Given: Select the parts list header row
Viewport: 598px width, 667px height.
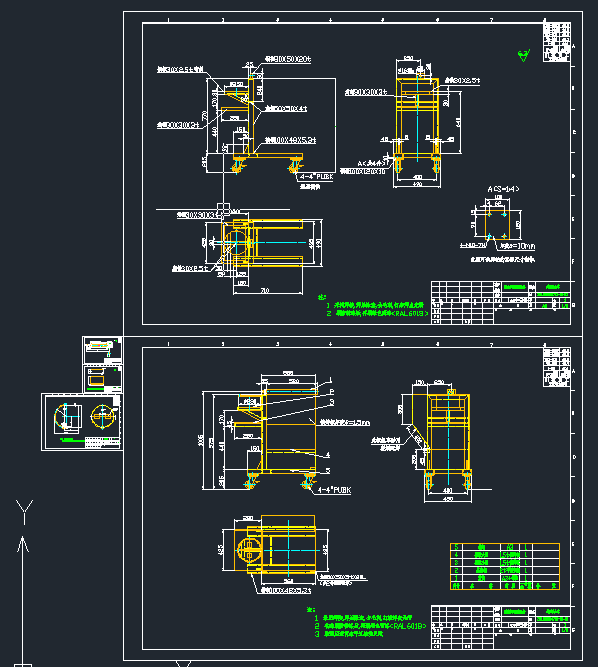Looking at the screenshot, I should coord(505,586).
